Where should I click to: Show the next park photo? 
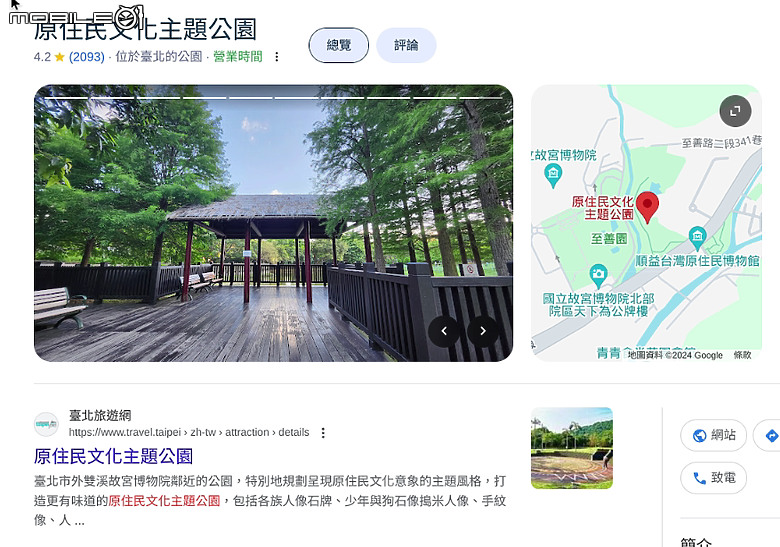483,331
